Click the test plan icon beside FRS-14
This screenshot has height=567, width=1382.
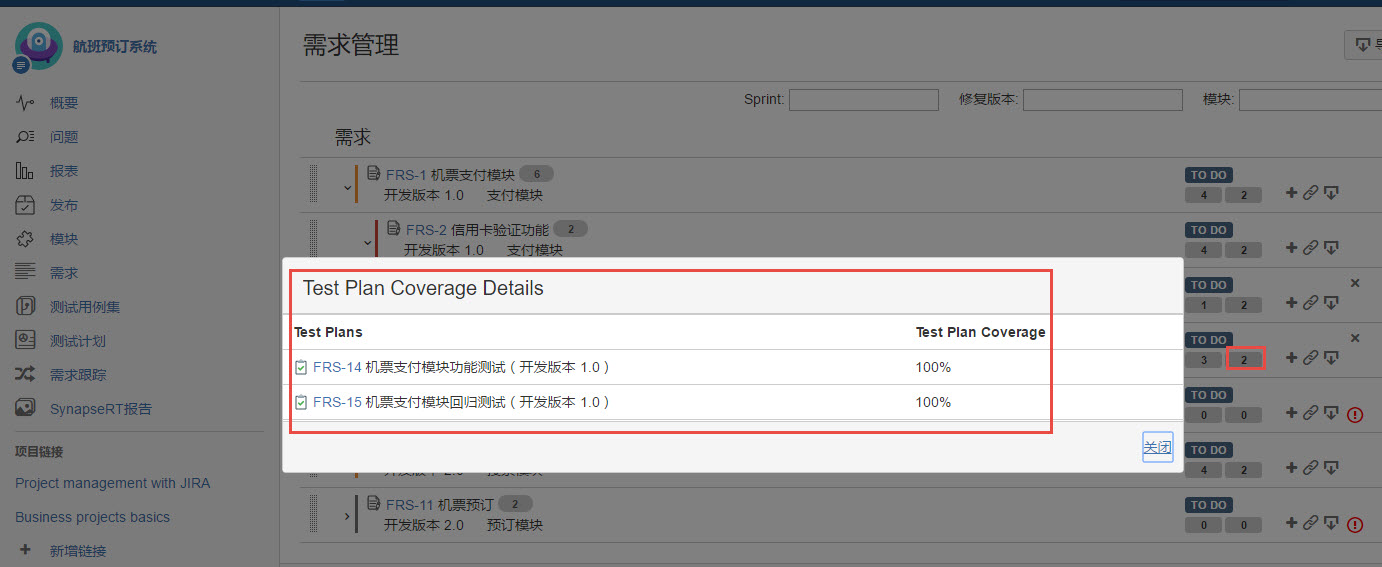coord(301,367)
